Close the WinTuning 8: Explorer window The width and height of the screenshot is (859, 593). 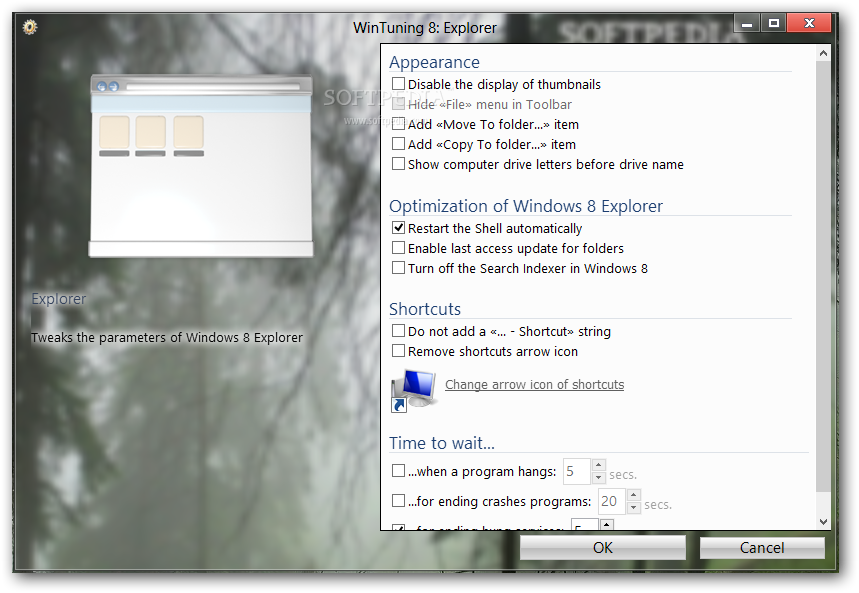point(810,24)
